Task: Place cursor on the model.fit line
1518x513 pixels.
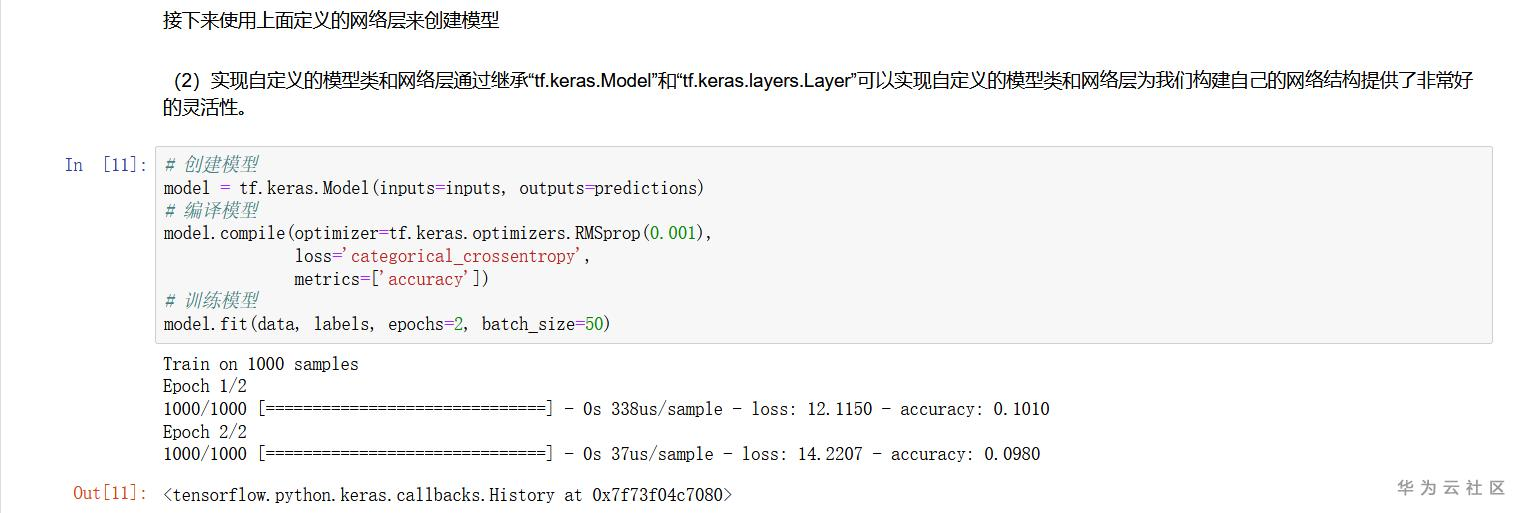Action: point(386,324)
